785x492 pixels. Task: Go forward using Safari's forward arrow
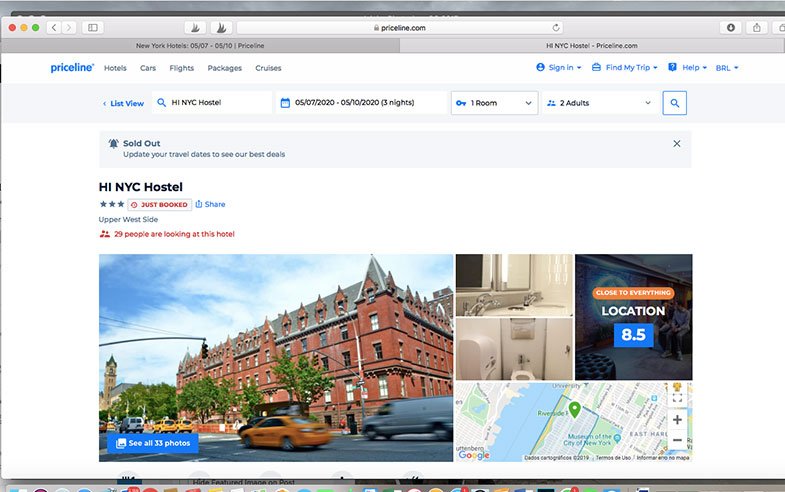[69, 28]
